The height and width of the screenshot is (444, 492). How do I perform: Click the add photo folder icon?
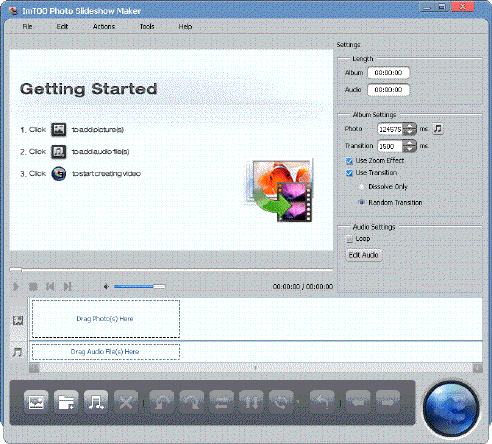coord(66,402)
